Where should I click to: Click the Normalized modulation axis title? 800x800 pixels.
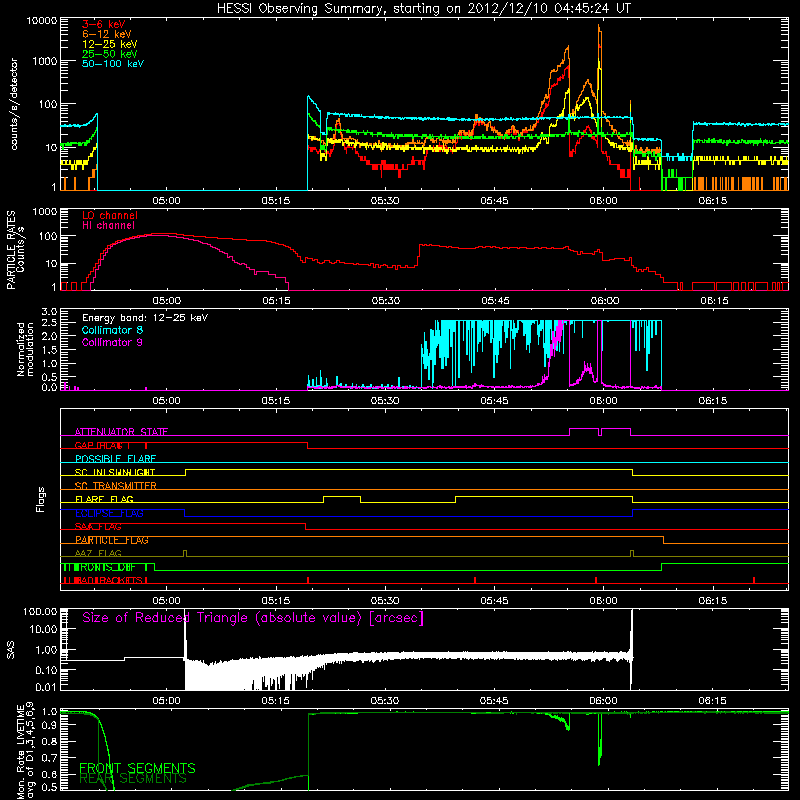25,349
